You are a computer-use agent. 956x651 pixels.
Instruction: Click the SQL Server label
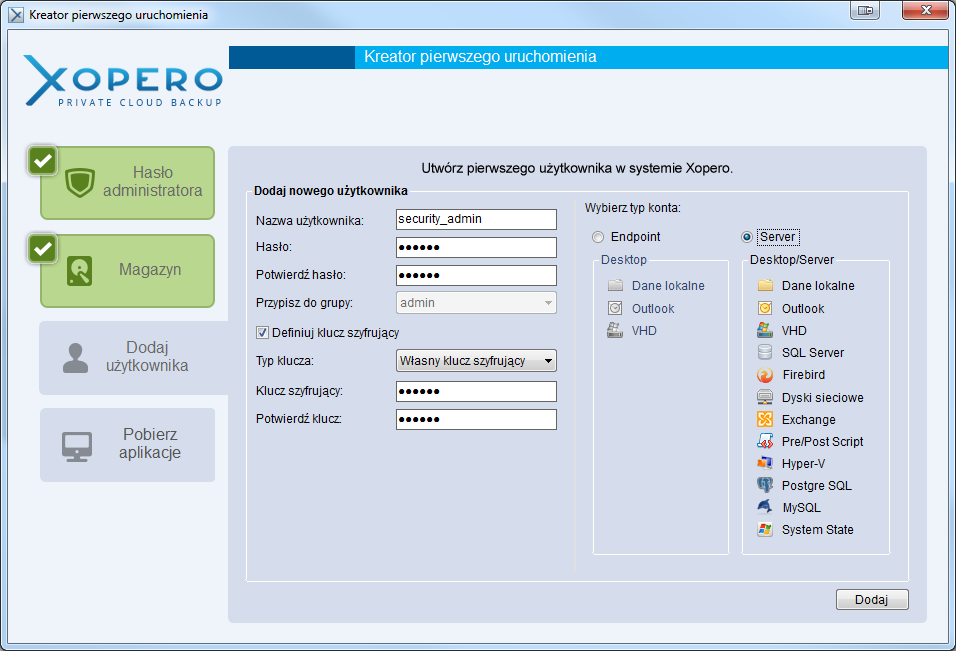pos(813,353)
